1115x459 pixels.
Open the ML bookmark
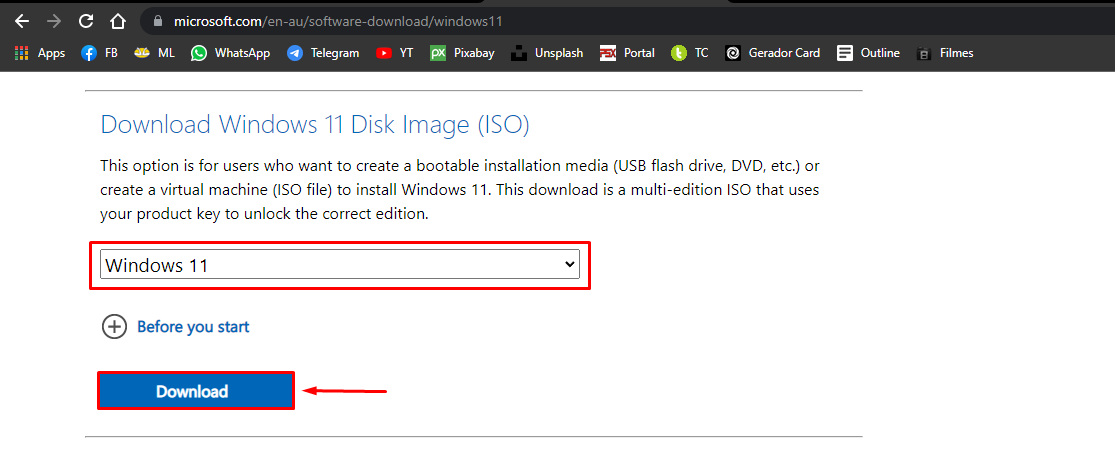155,53
